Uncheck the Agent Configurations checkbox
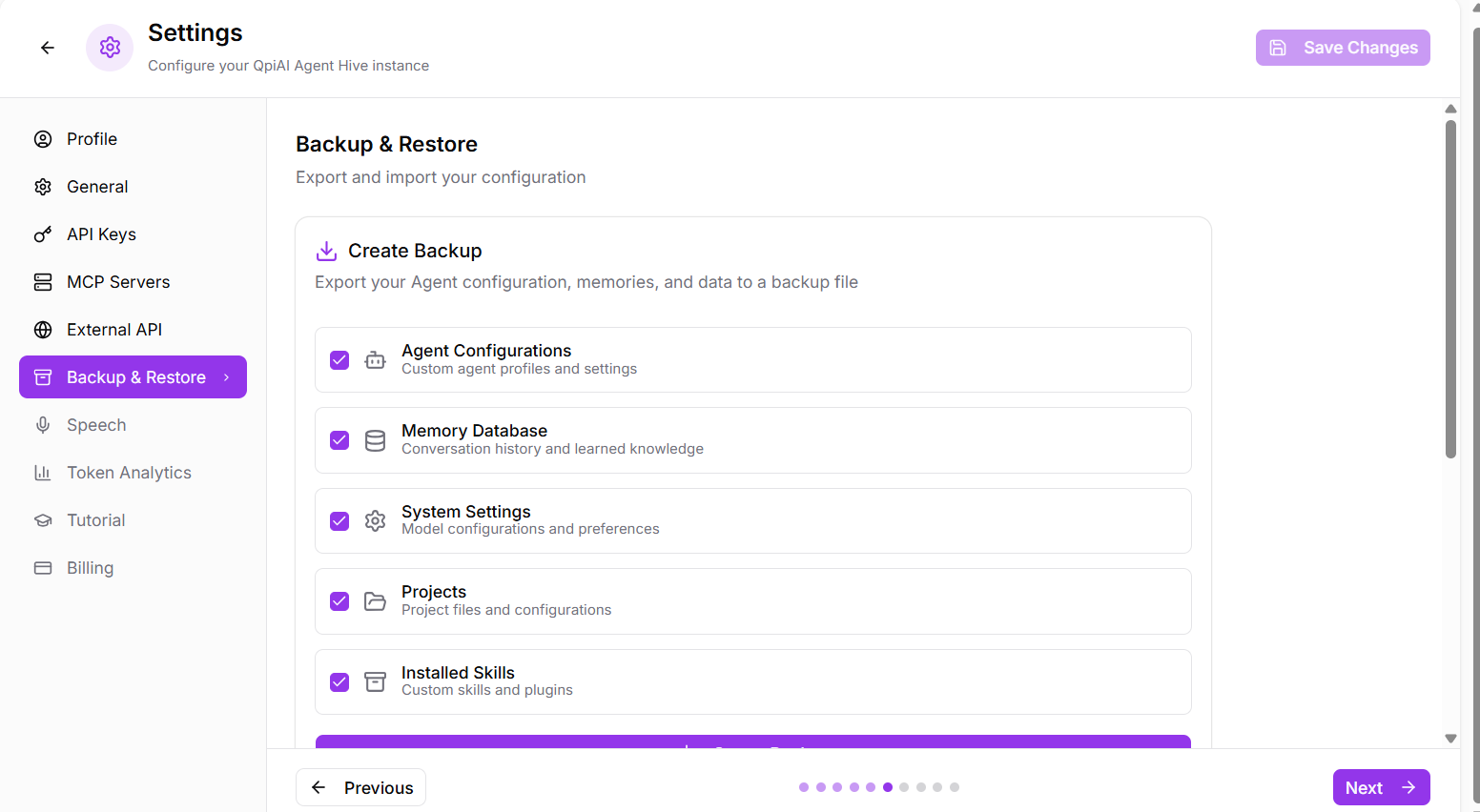Viewport: 1480px width, 812px height. coord(339,360)
